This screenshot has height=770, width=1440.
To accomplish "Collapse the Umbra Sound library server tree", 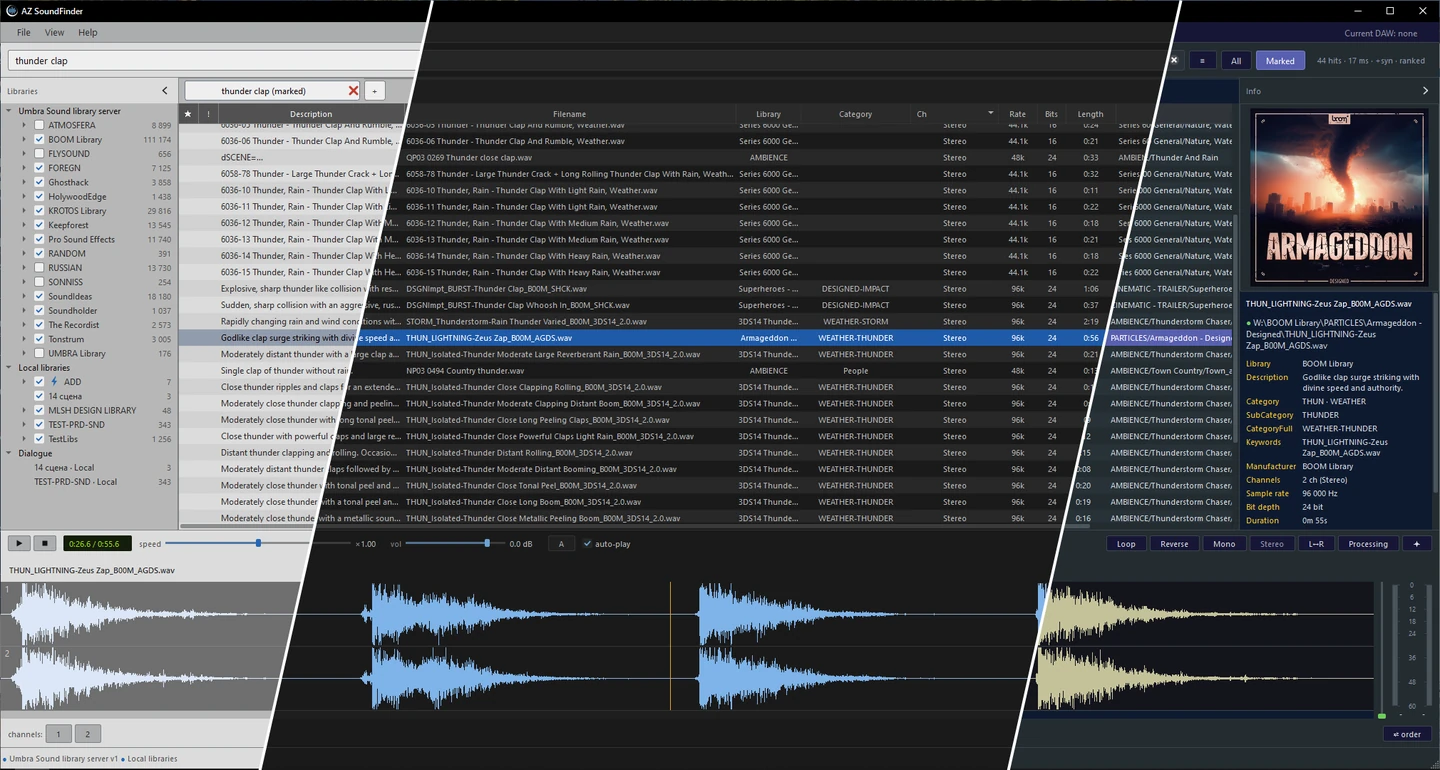I will (x=9, y=111).
